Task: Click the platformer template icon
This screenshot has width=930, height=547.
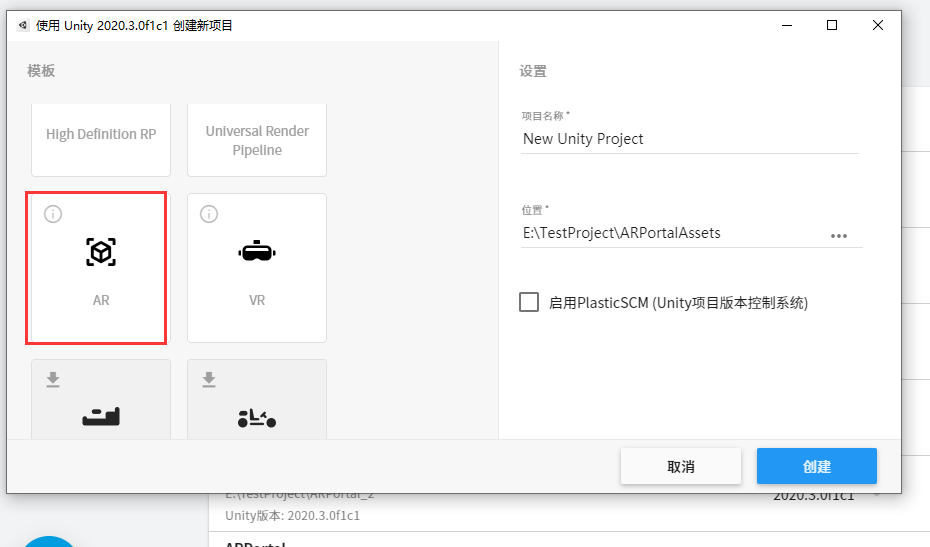Action: tap(101, 417)
